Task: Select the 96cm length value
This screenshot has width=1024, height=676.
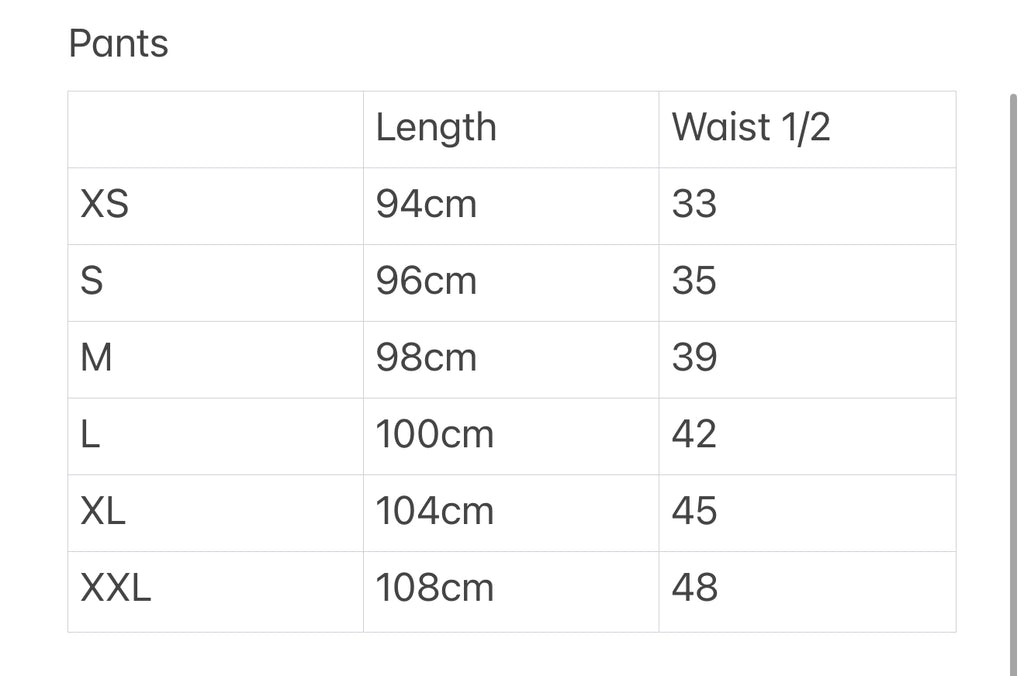Action: [x=426, y=282]
